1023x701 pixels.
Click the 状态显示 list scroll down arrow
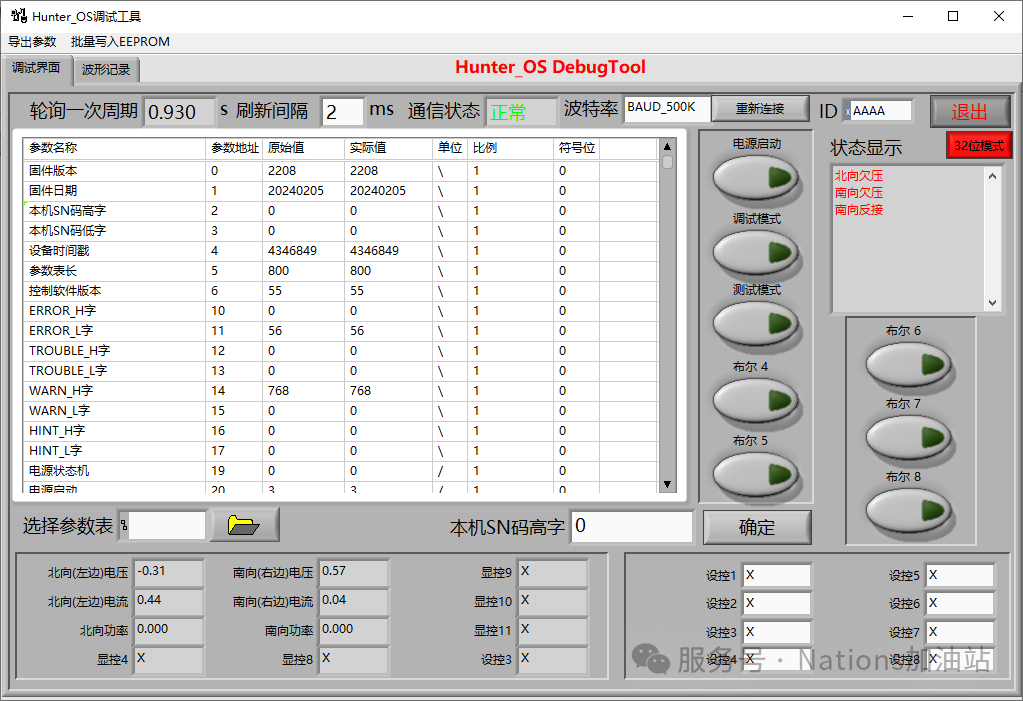(x=992, y=303)
